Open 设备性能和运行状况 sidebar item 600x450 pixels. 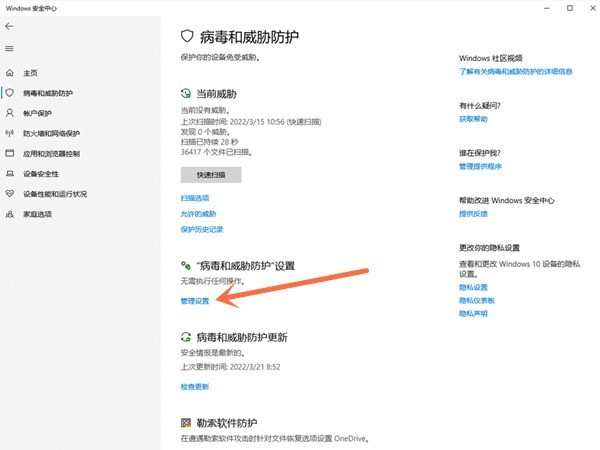(x=55, y=194)
